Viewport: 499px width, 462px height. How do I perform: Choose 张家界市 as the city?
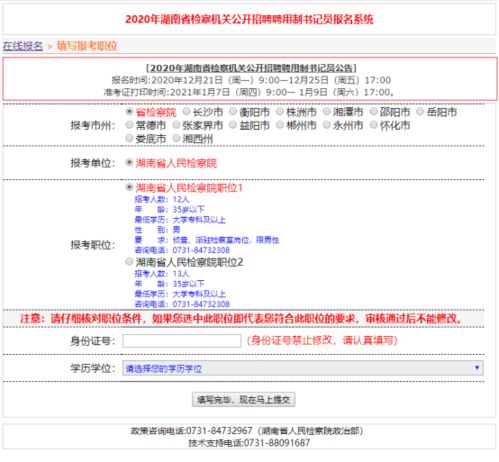coord(176,125)
